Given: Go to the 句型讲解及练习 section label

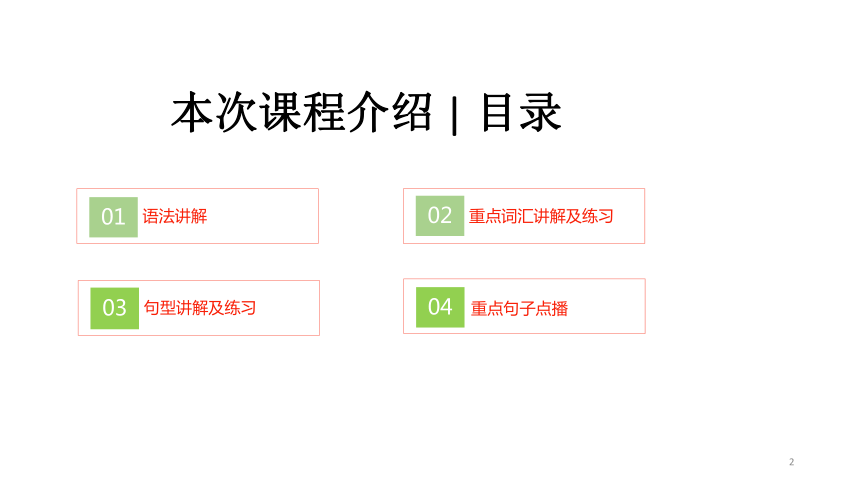Looking at the screenshot, I should tap(200, 308).
